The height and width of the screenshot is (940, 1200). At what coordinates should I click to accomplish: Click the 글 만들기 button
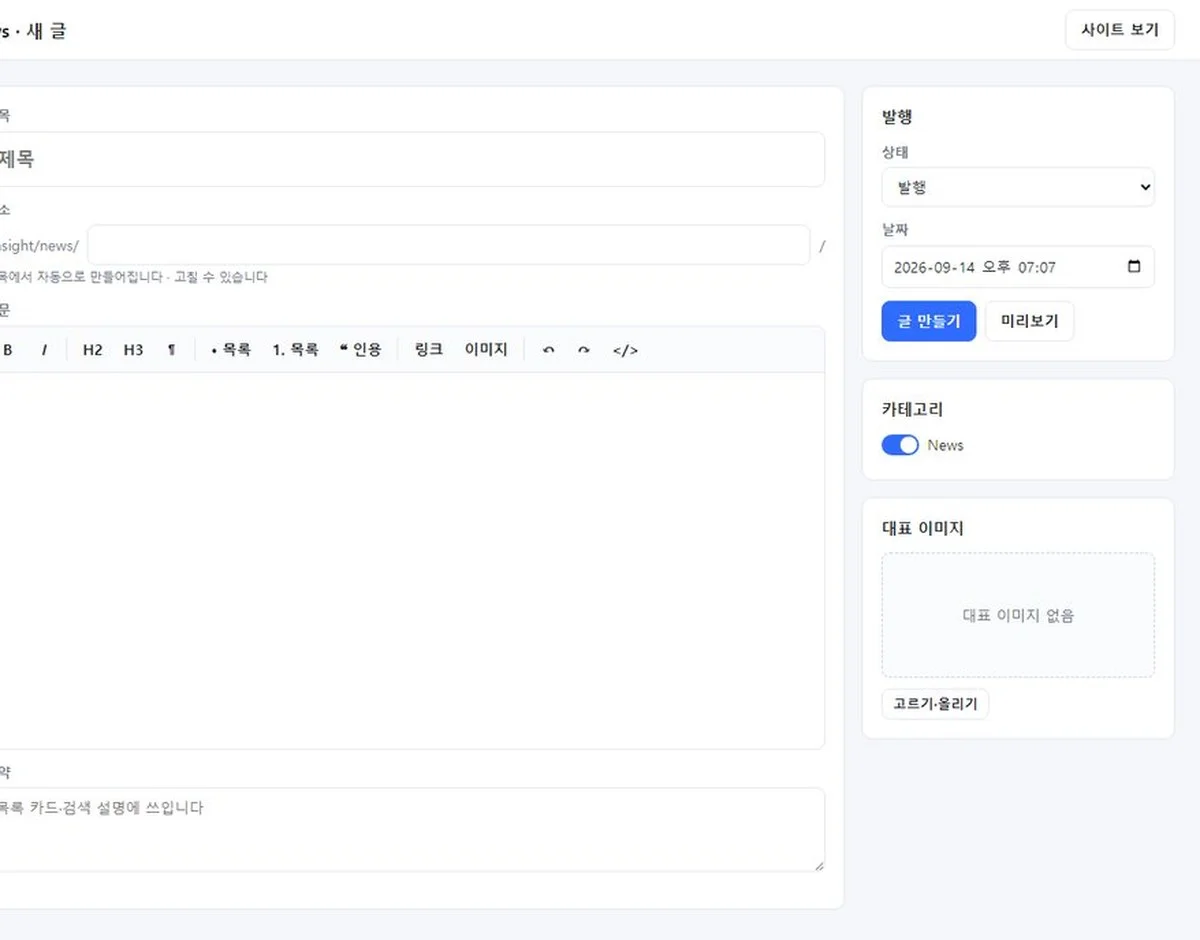pos(928,321)
